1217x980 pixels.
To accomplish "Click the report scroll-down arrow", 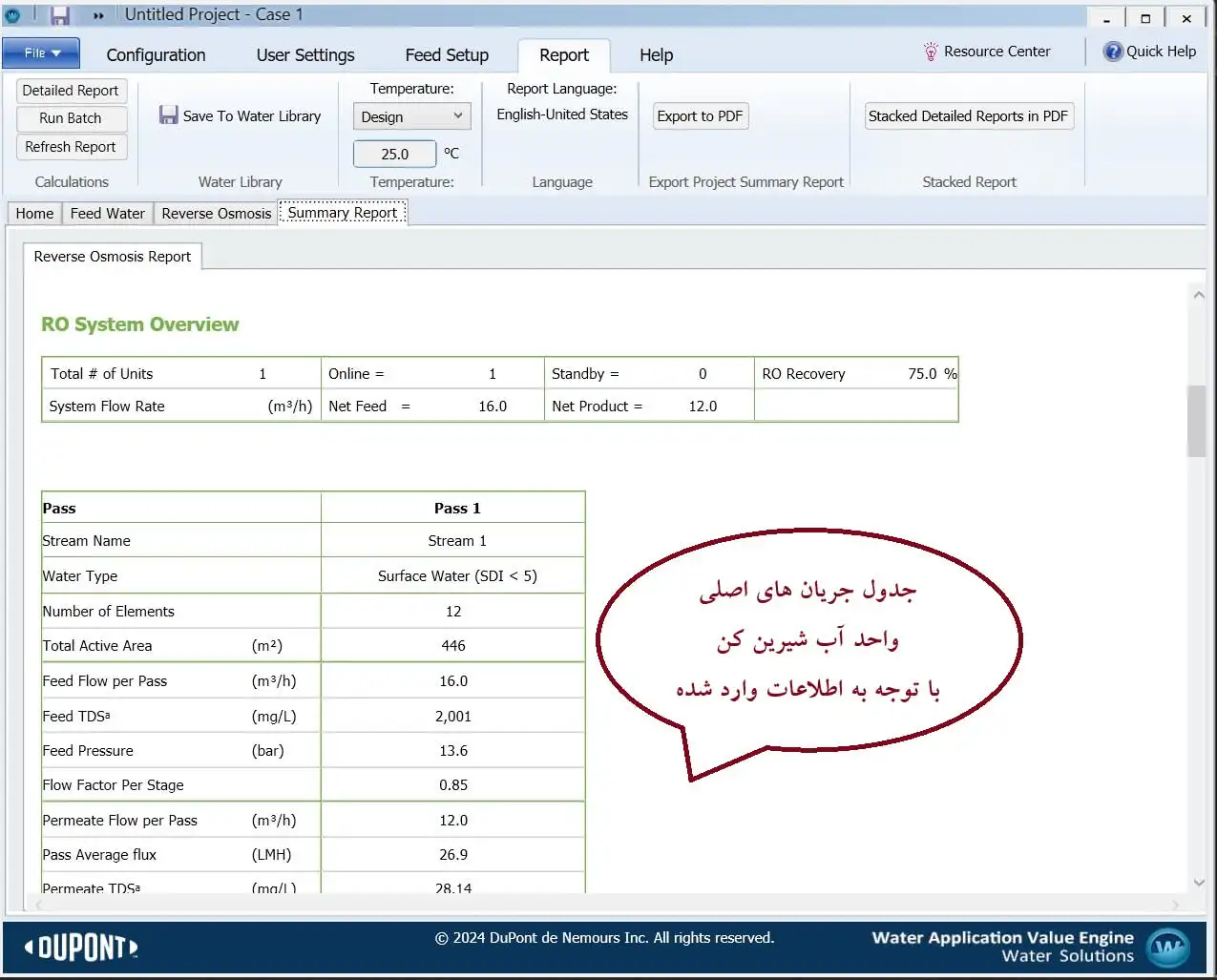I will tap(1199, 883).
